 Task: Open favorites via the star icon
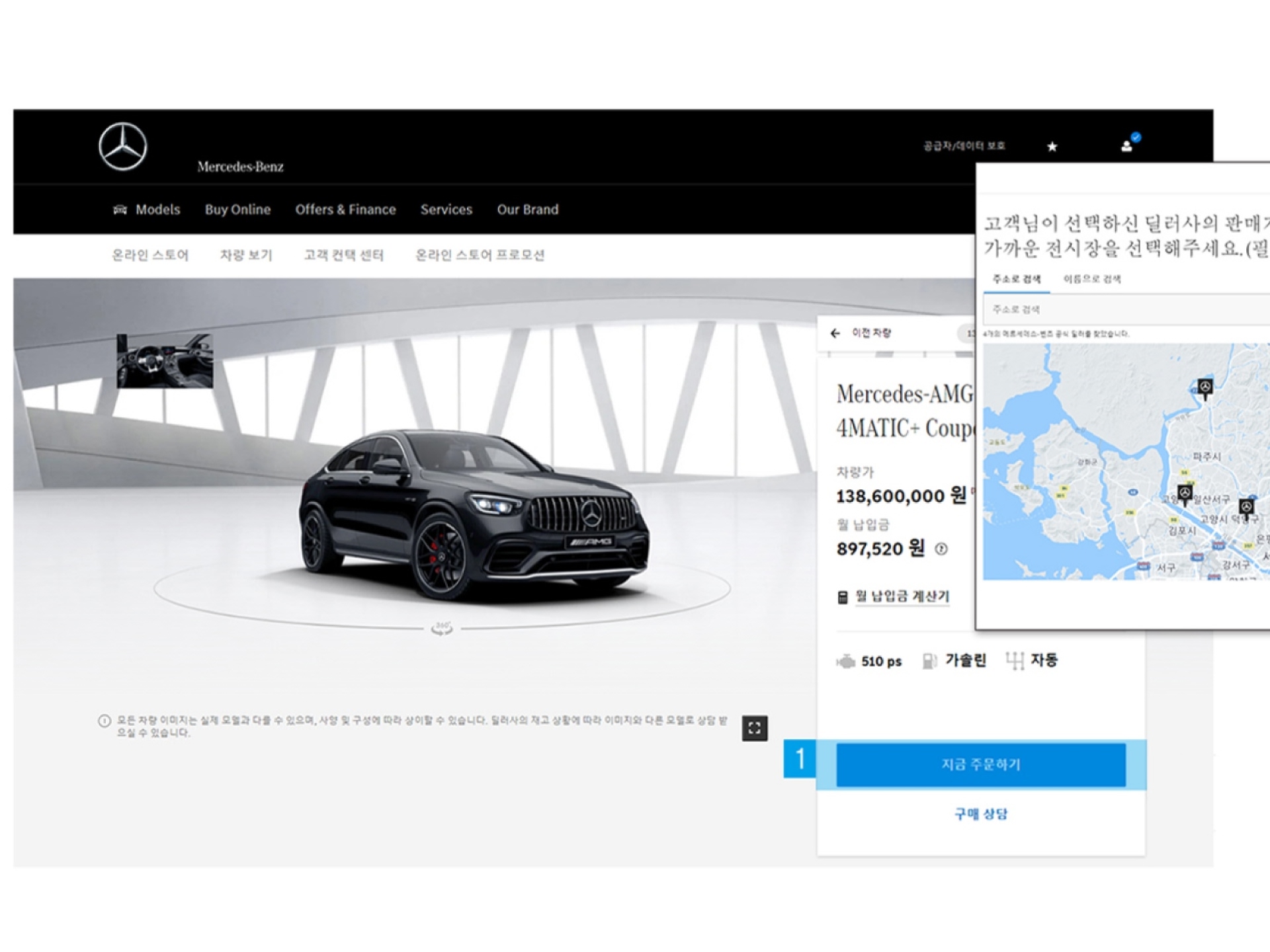[1052, 146]
